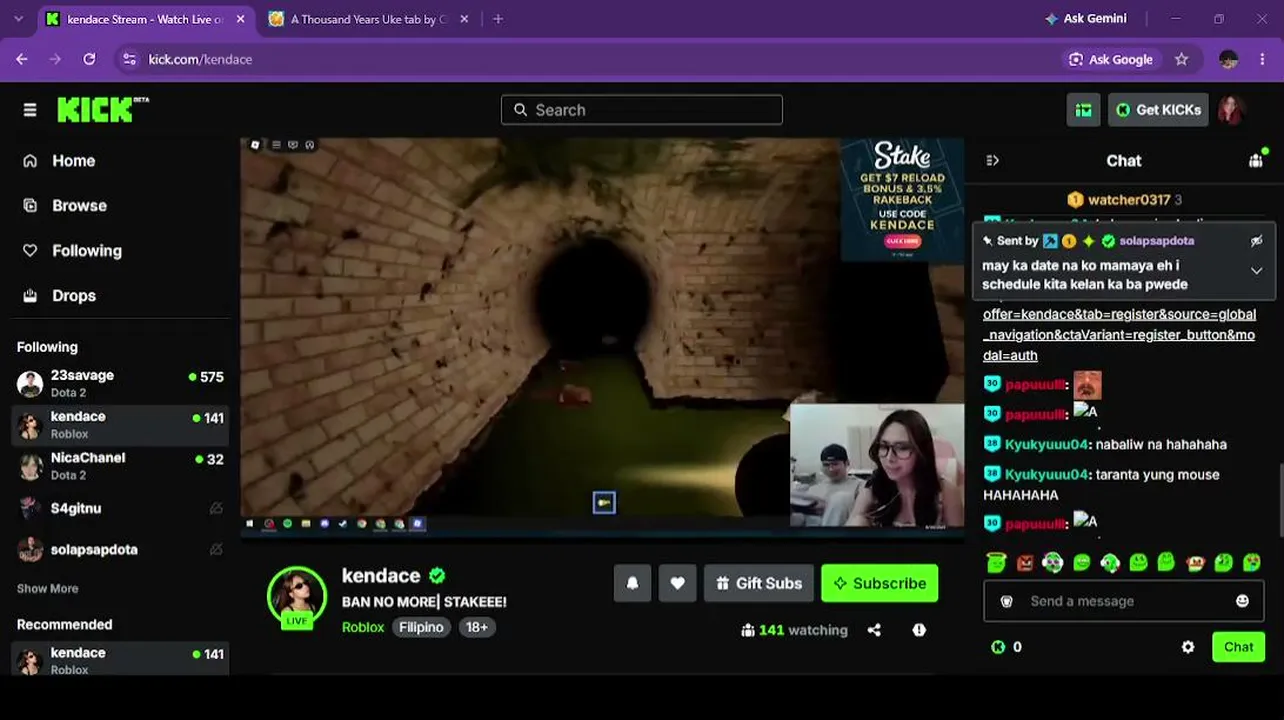Pick the sixth quick emote
The image size is (1284, 720).
(x=1138, y=562)
